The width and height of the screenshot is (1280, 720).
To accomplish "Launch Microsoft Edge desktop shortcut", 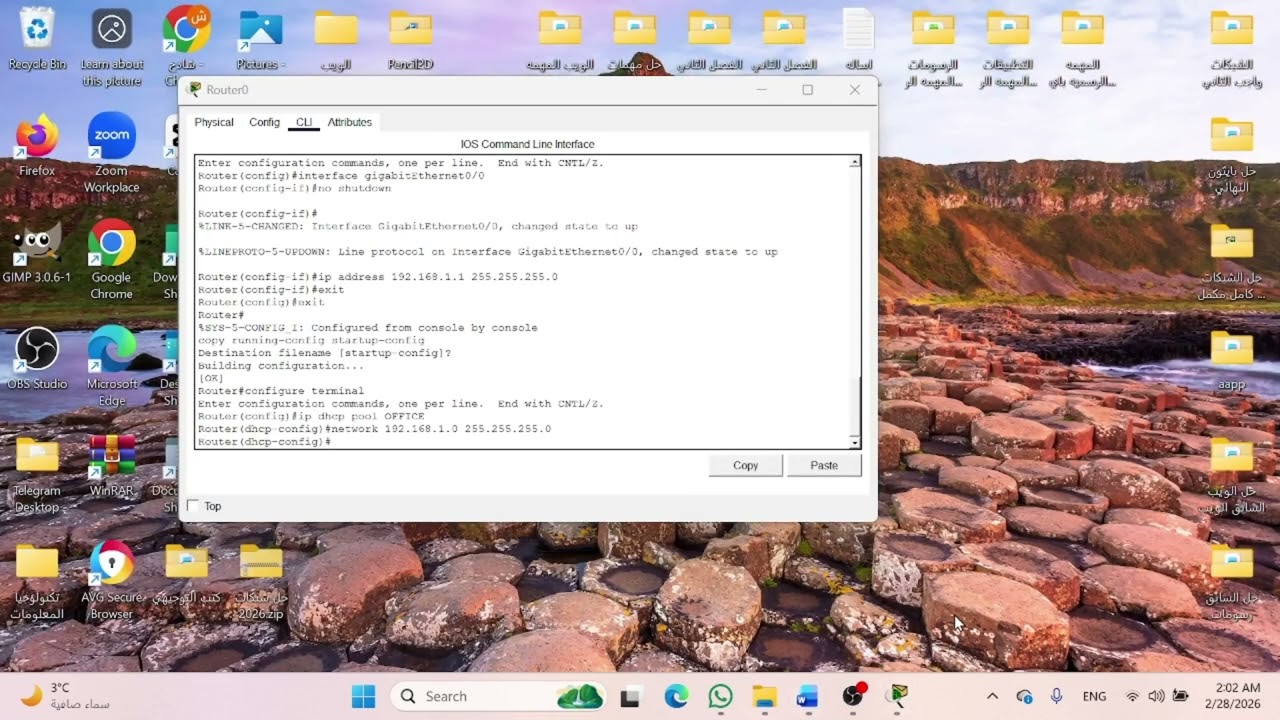I will 112,366.
